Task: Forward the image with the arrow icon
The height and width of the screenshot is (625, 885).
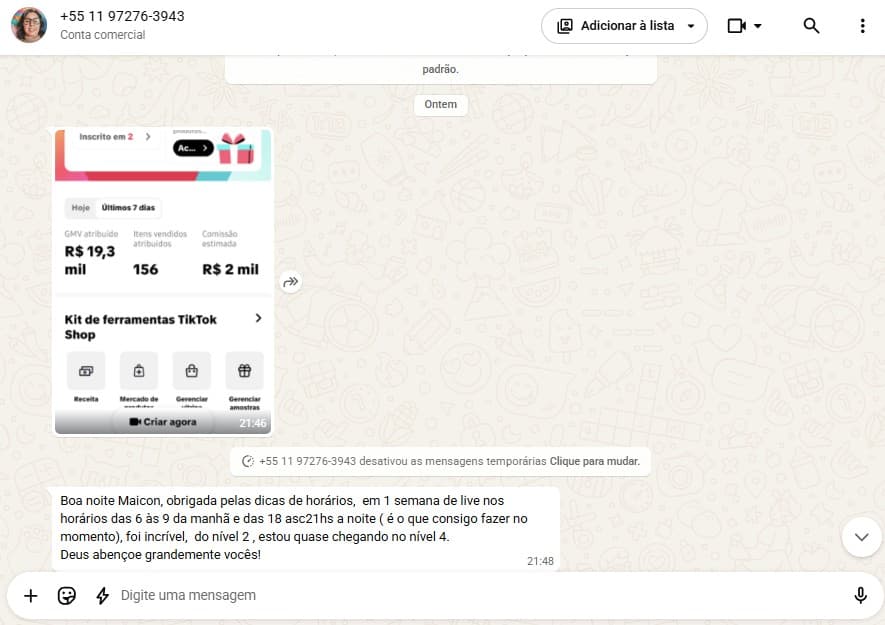Action: click(291, 282)
